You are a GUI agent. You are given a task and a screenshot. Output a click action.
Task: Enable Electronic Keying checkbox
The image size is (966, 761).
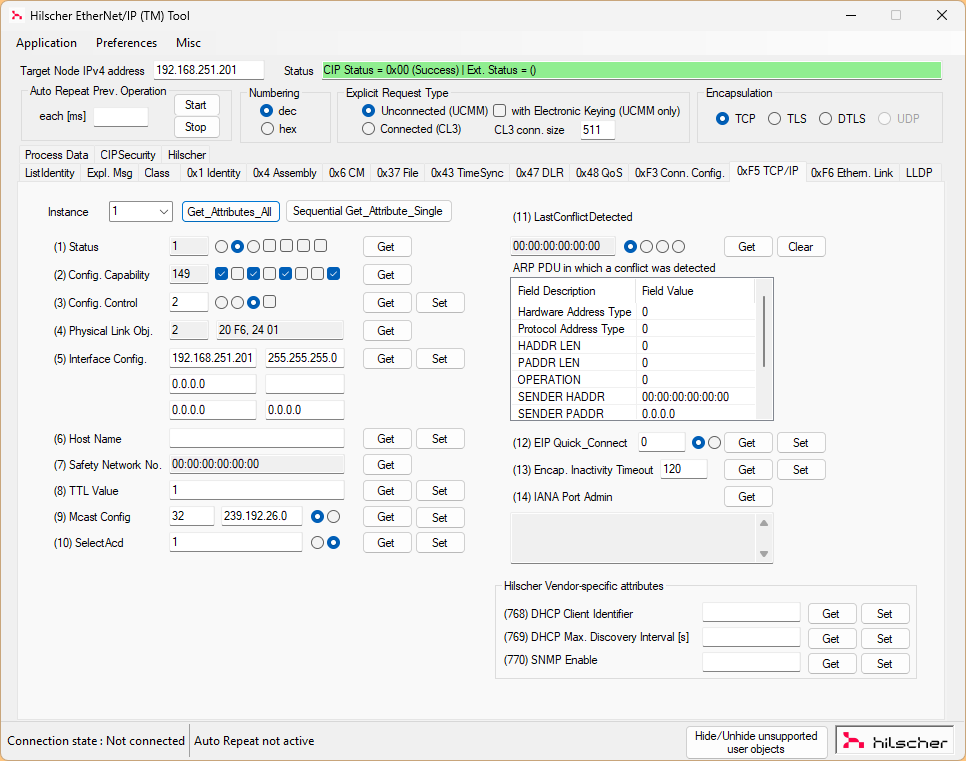(x=500, y=111)
